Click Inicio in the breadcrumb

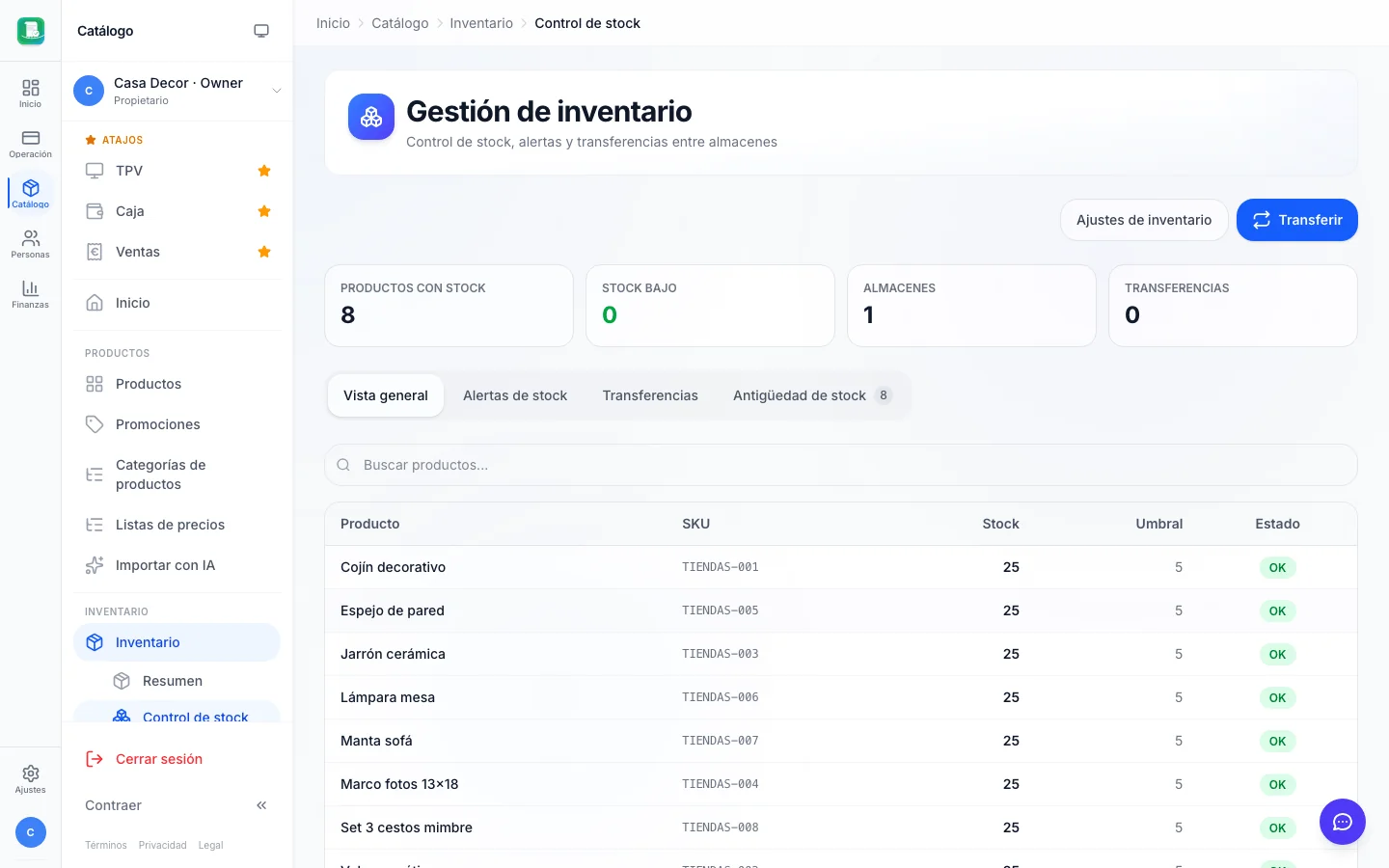pyautogui.click(x=333, y=23)
